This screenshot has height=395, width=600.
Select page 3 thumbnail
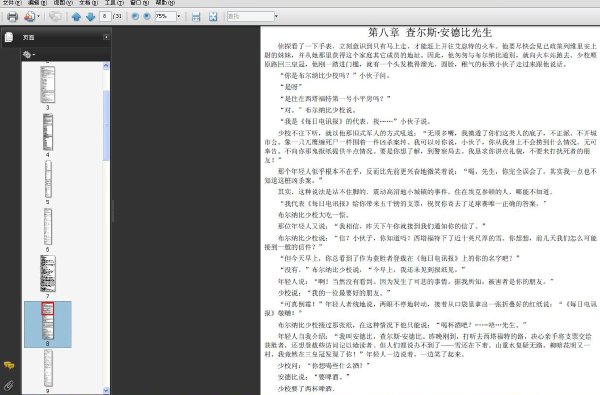(x=47, y=84)
